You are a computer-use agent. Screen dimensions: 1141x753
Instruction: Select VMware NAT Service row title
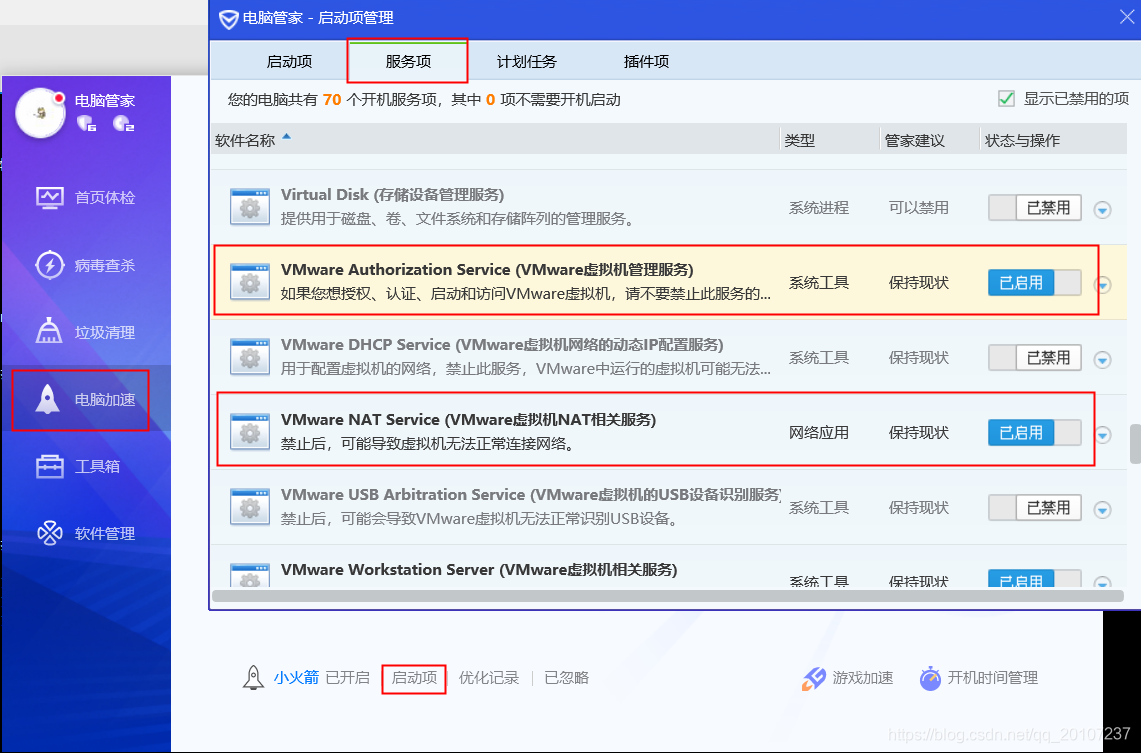[469, 420]
